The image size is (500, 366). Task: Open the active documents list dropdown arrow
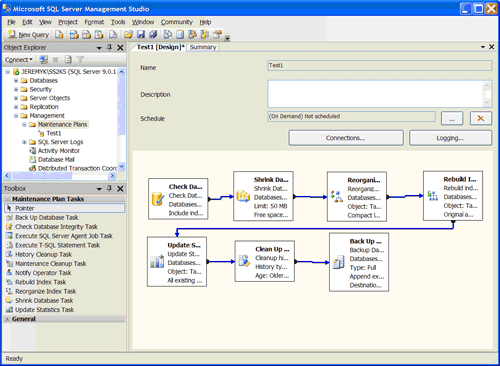point(483,47)
